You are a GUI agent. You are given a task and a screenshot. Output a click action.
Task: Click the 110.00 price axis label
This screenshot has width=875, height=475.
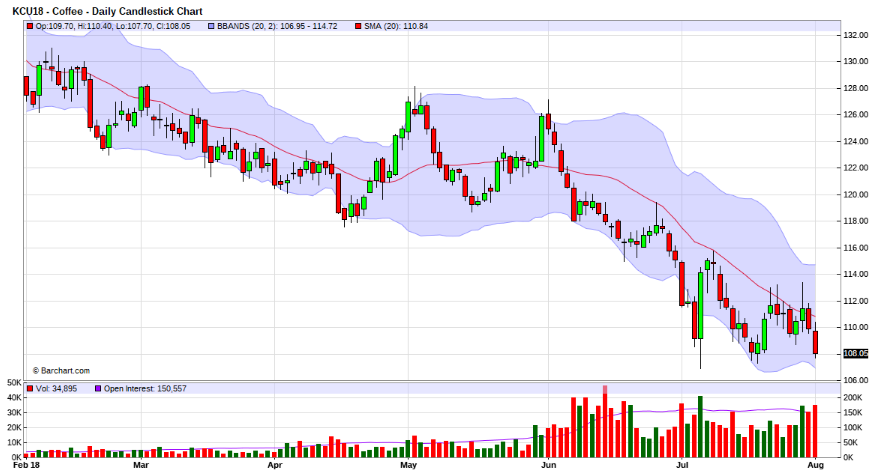coord(856,327)
